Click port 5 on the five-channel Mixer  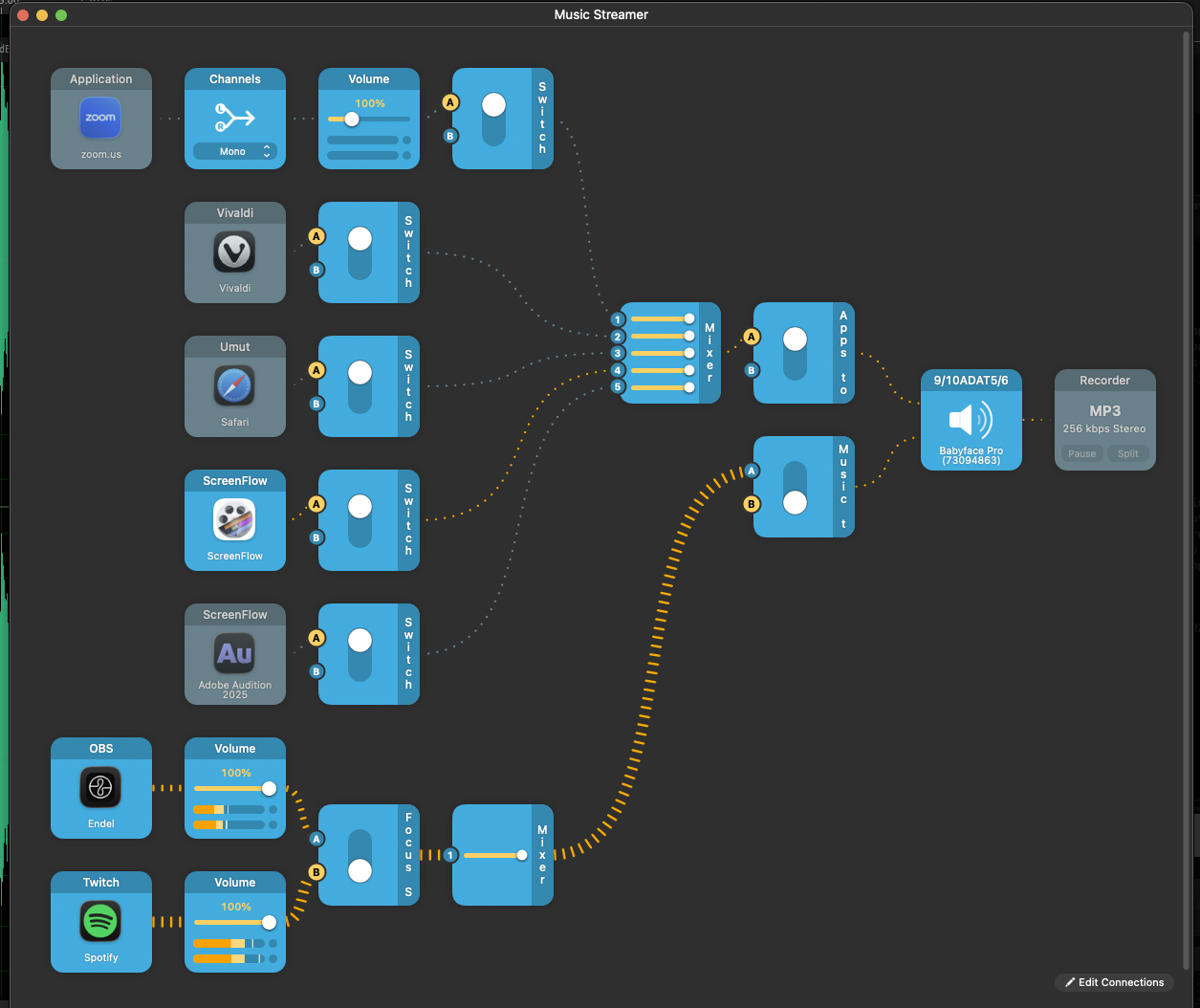click(x=618, y=387)
